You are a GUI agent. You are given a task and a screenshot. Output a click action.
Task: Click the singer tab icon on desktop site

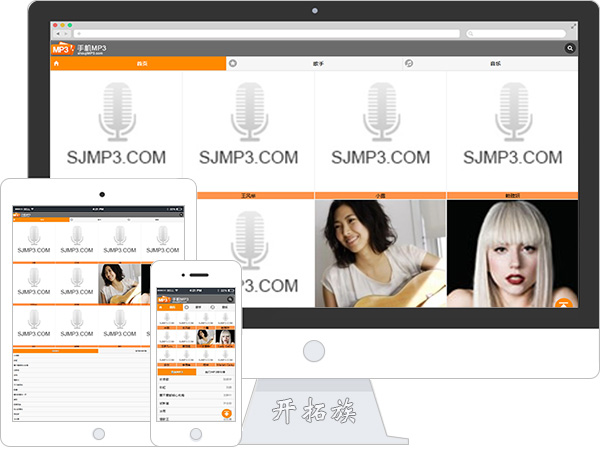point(232,63)
